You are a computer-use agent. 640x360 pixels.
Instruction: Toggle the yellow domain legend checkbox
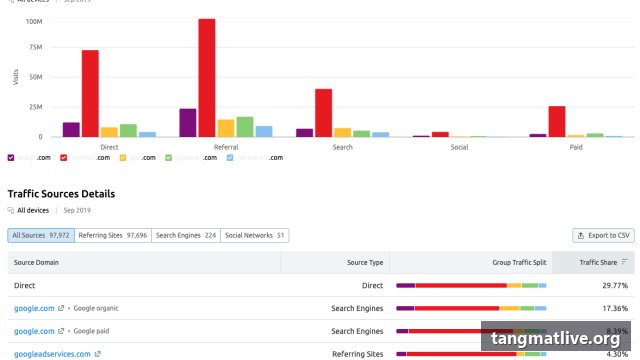coord(122,158)
